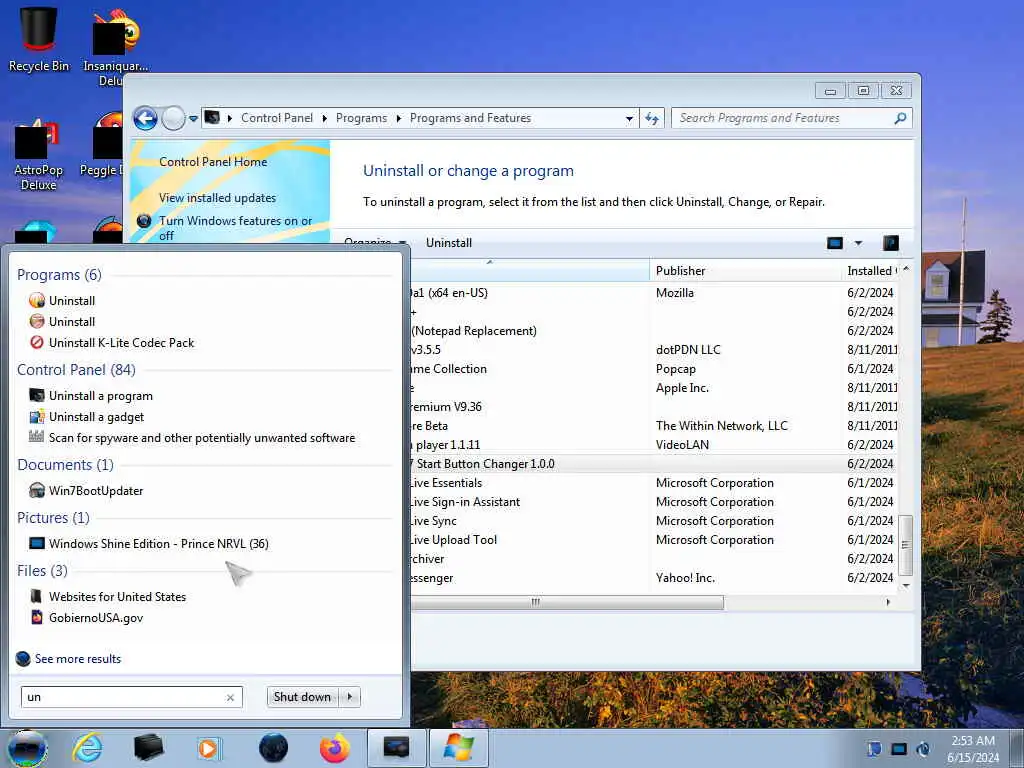This screenshot has width=1024, height=768.
Task: Click Files (3) group header
Action: click(42, 570)
